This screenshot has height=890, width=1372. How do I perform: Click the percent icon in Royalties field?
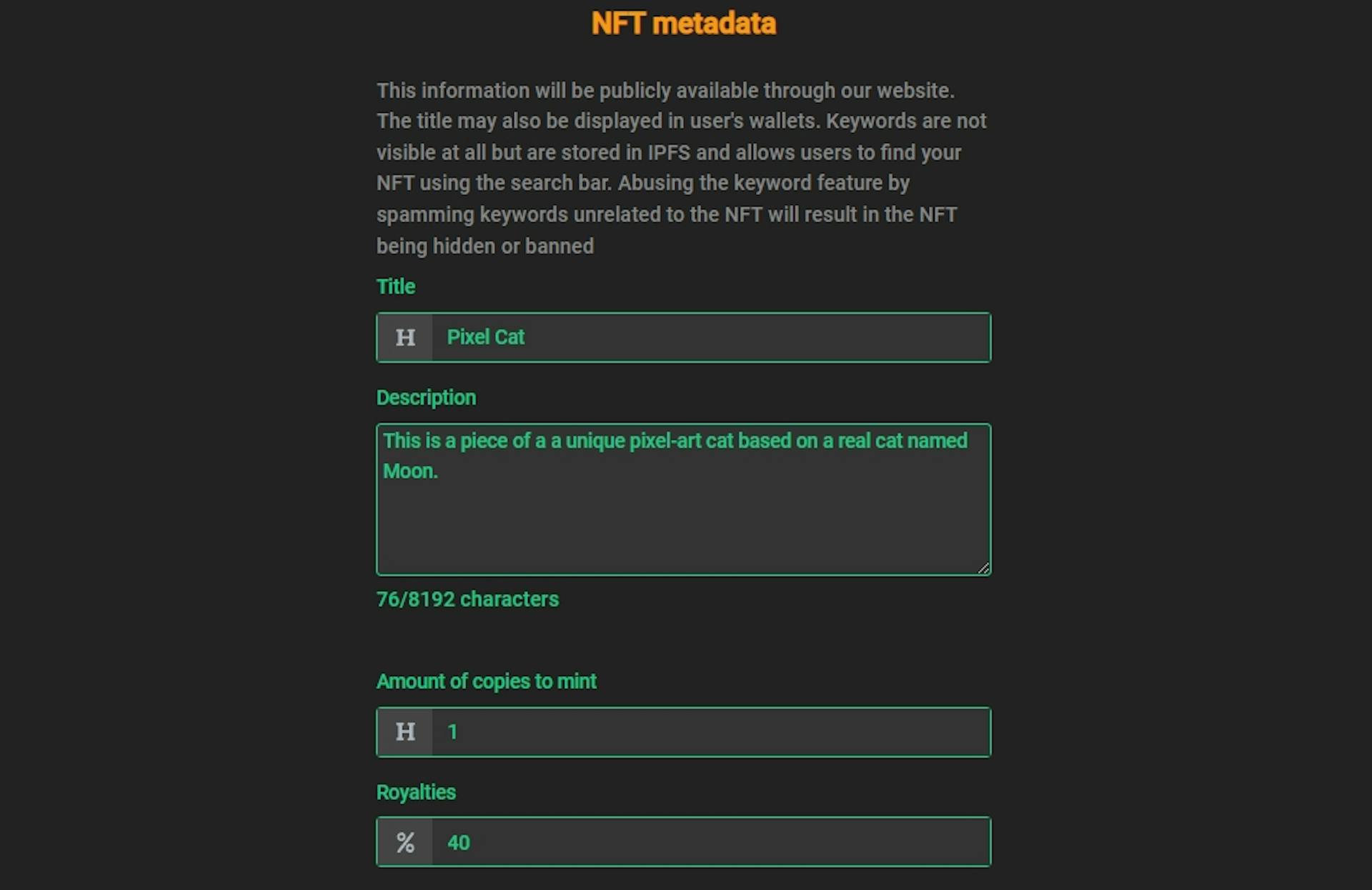[x=405, y=842]
